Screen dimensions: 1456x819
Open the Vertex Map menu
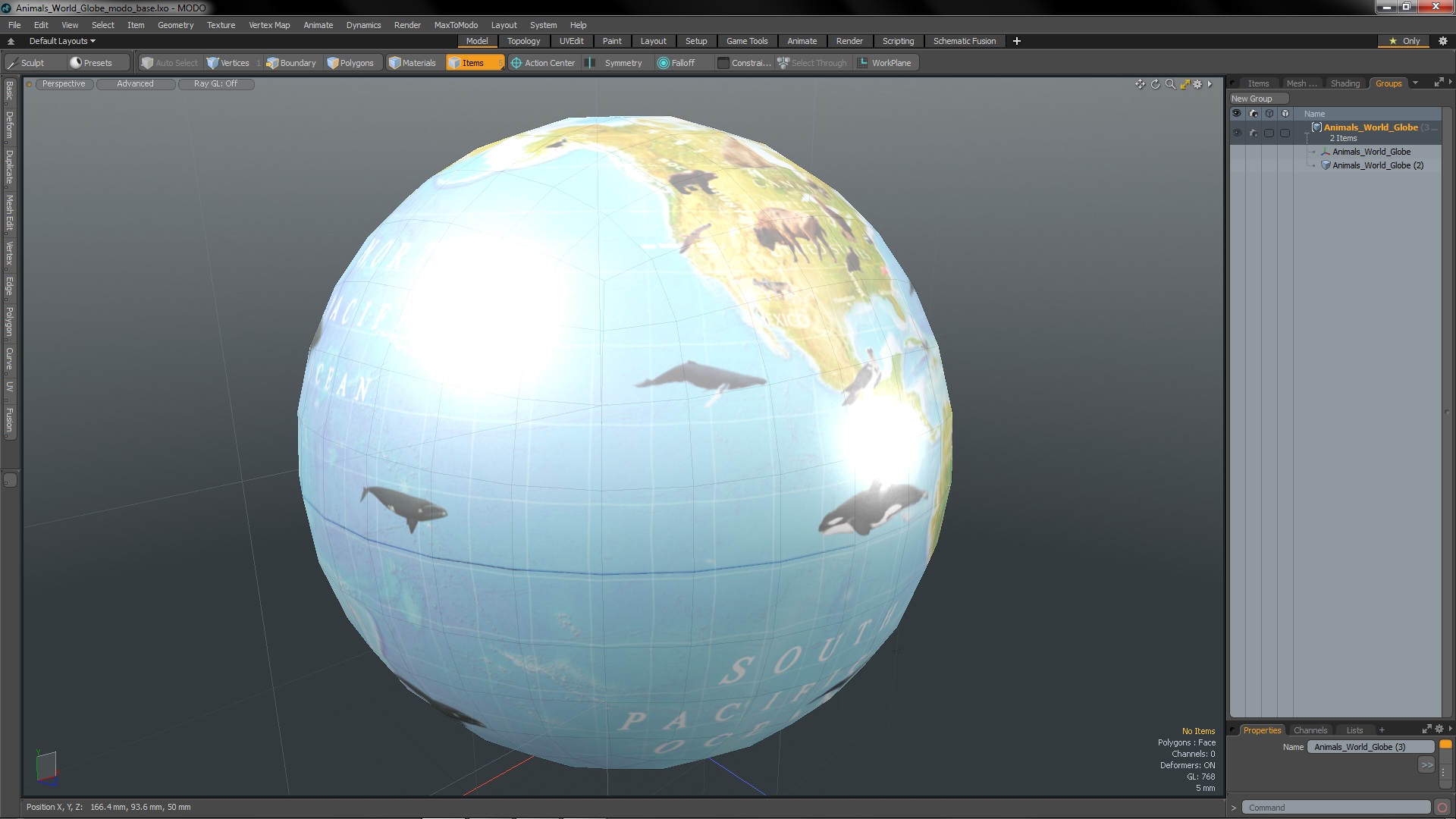tap(269, 25)
